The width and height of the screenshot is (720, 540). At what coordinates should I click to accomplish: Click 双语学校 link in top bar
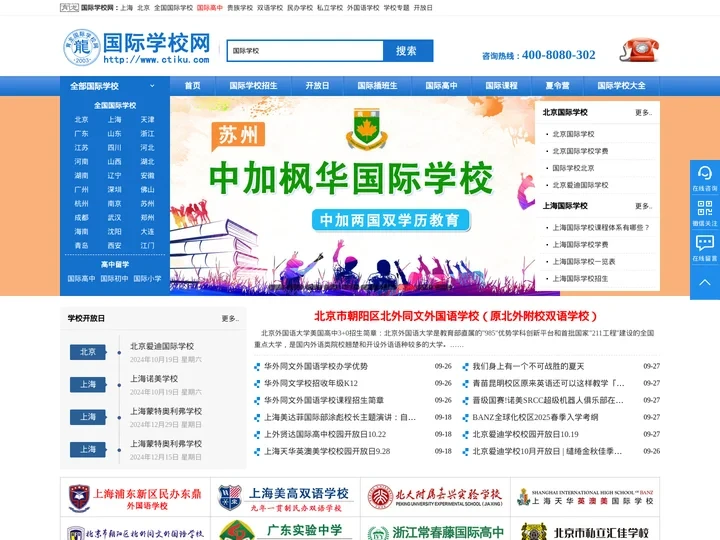click(270, 8)
